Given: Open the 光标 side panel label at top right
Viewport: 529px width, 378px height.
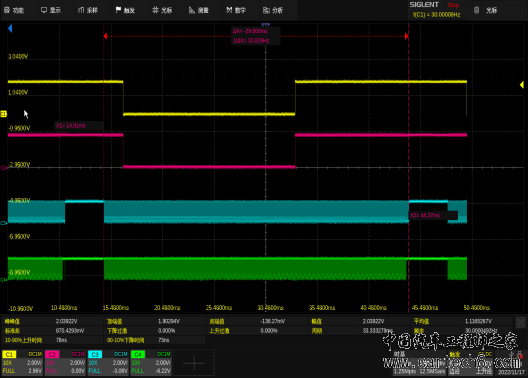Looking at the screenshot, I should (x=491, y=10).
